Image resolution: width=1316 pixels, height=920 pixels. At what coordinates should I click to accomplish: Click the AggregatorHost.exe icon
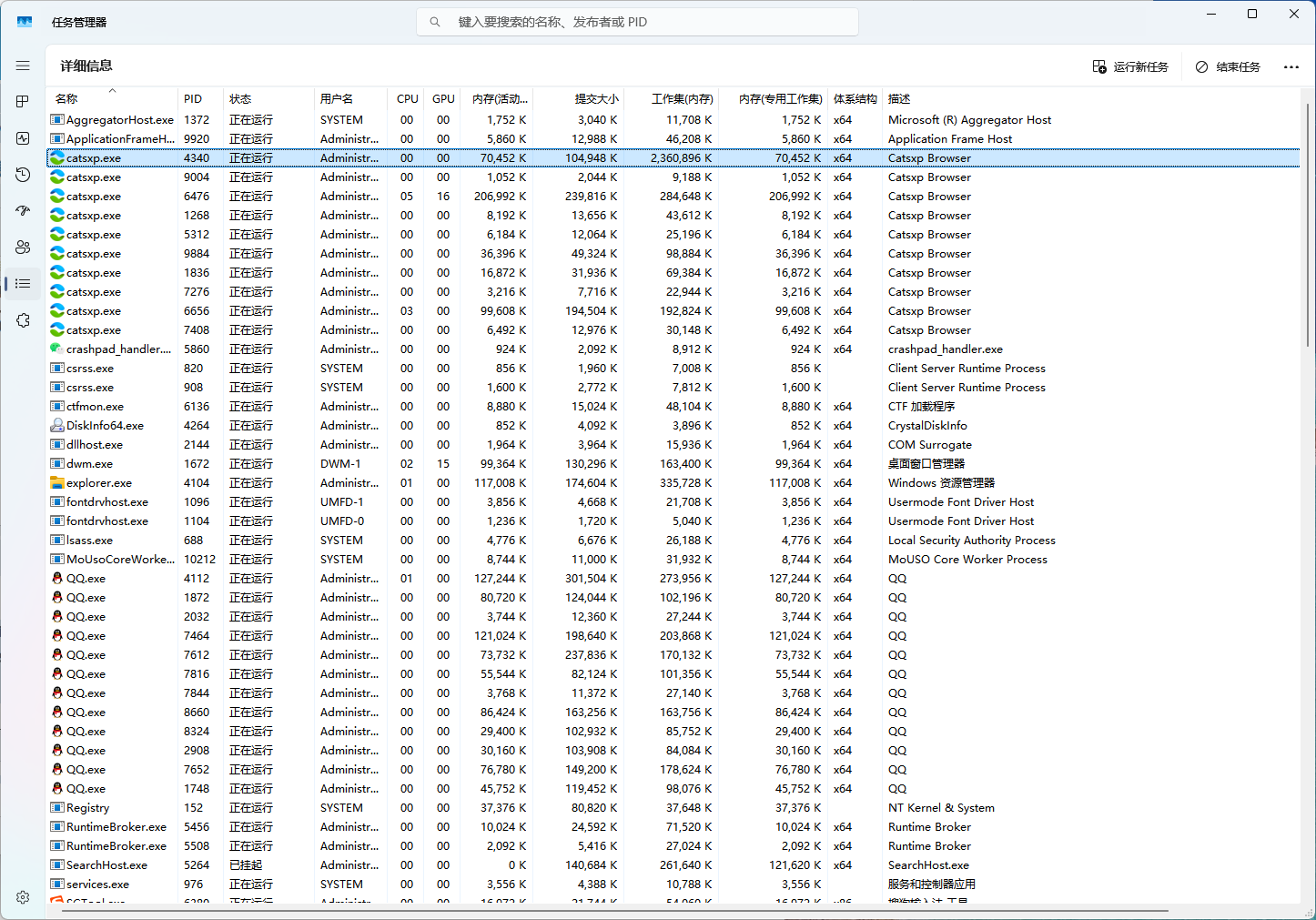57,119
